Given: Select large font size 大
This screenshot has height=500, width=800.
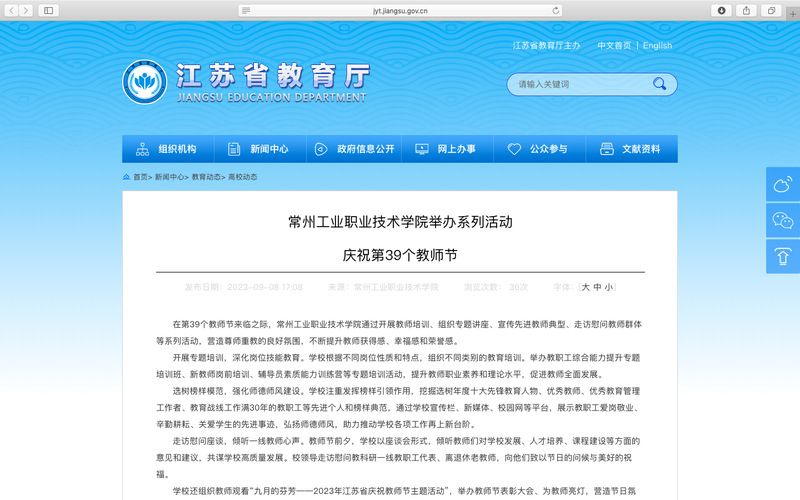Looking at the screenshot, I should [586, 287].
